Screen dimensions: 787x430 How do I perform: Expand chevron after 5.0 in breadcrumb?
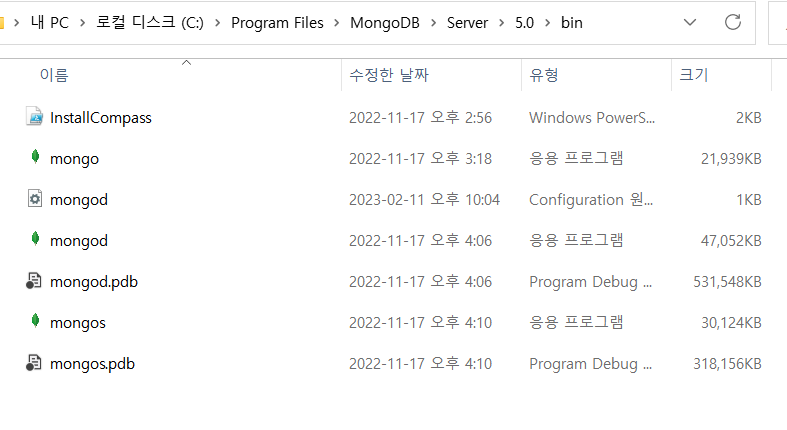[x=548, y=23]
